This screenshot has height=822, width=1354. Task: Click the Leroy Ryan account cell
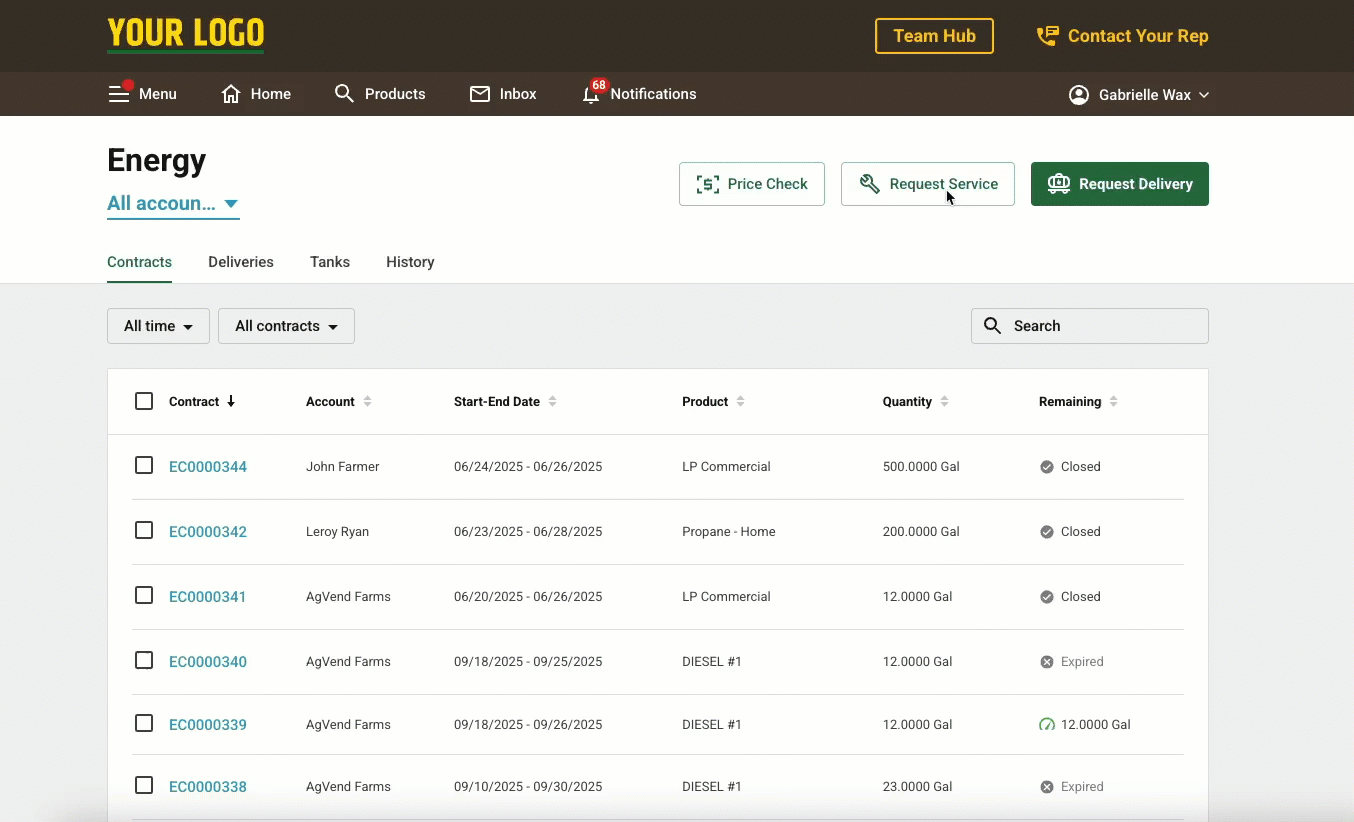(x=338, y=532)
